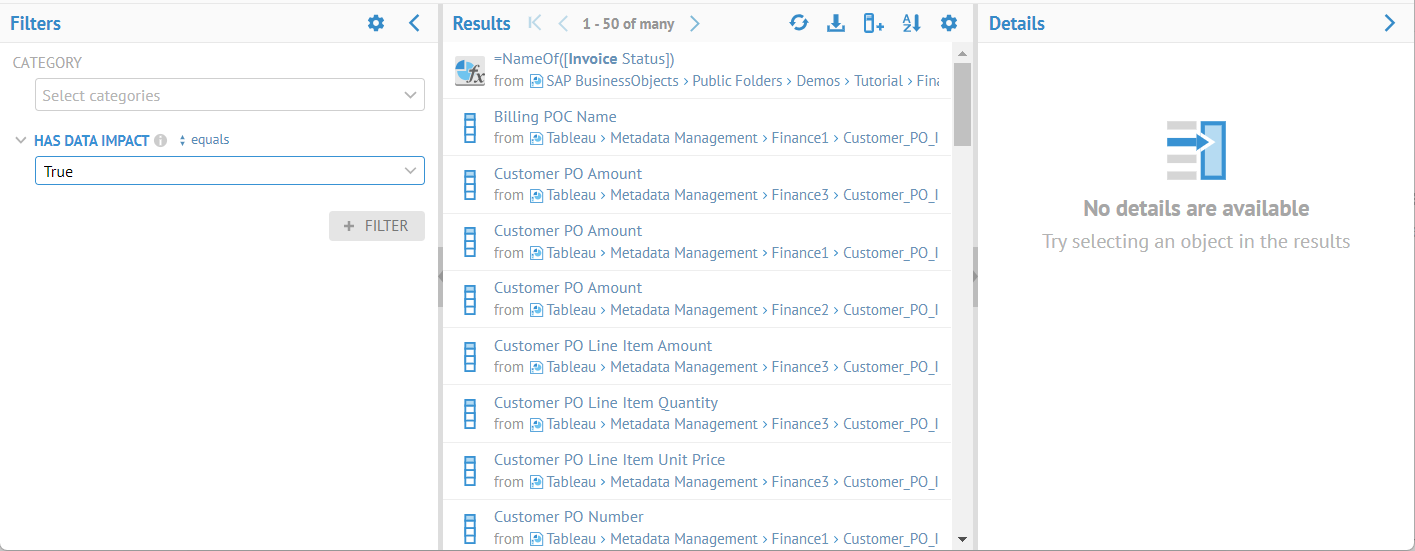Show info for Has Data Impact filter

click(160, 141)
